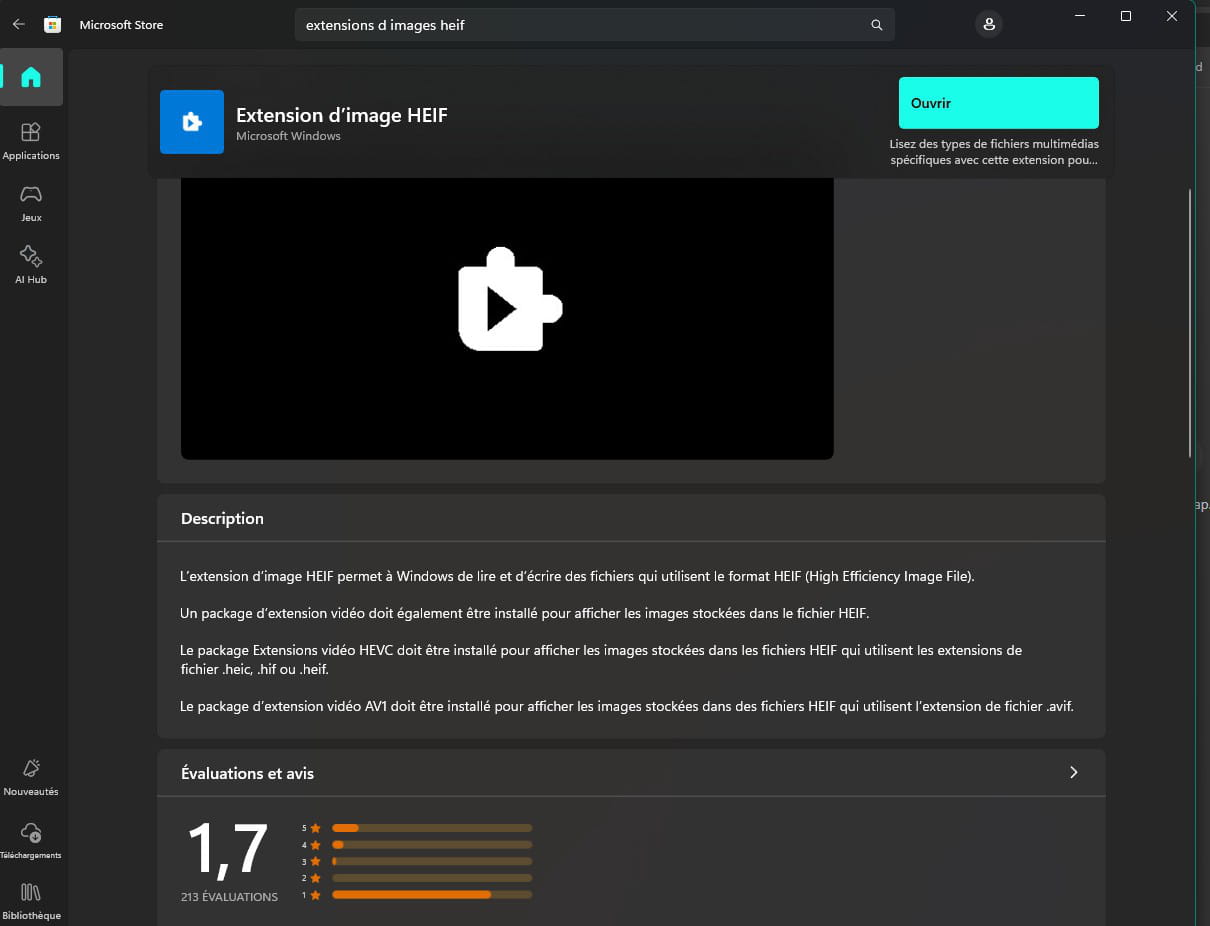Go to the Jeux section
This screenshot has height=926, width=1210.
pos(31,202)
